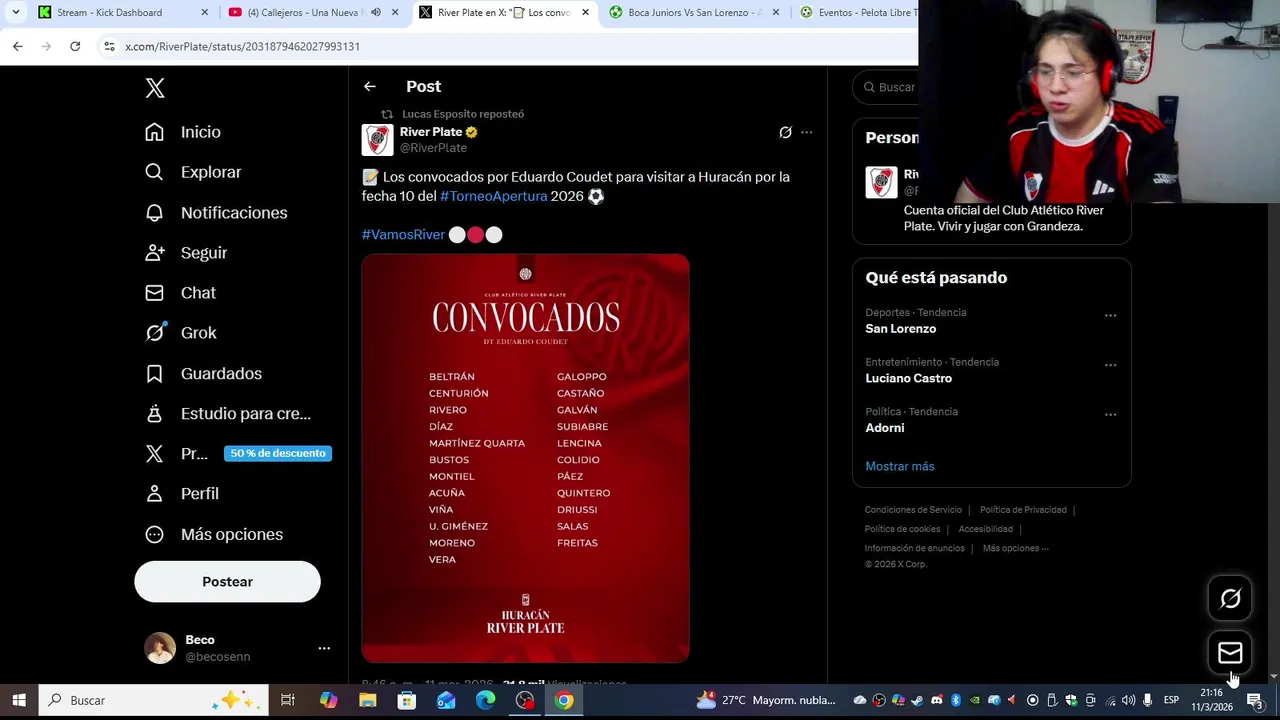Go back using the Post back arrow
Screen dimensions: 1280x720
(370, 87)
